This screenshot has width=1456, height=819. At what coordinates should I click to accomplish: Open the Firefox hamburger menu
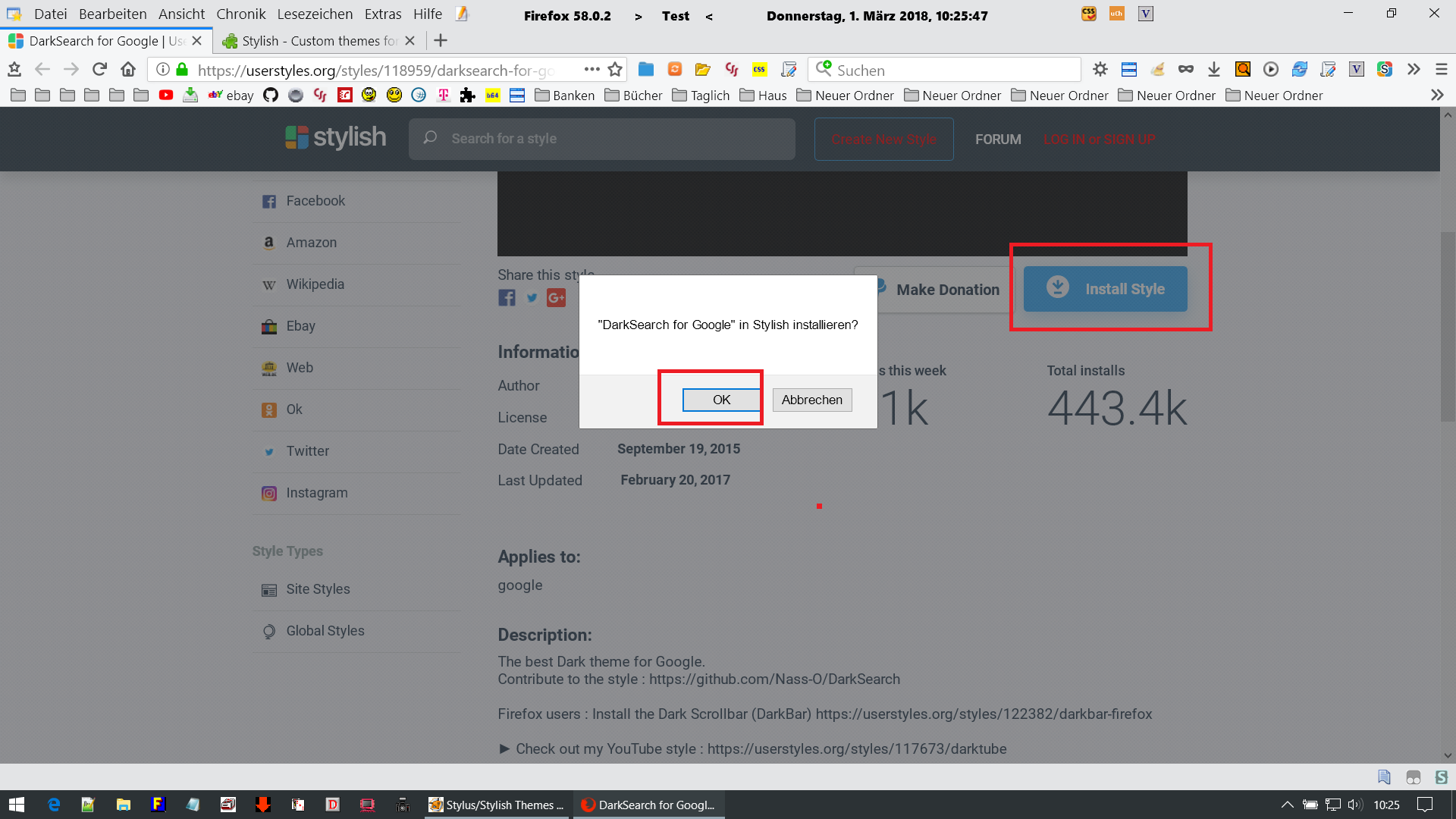click(1442, 70)
